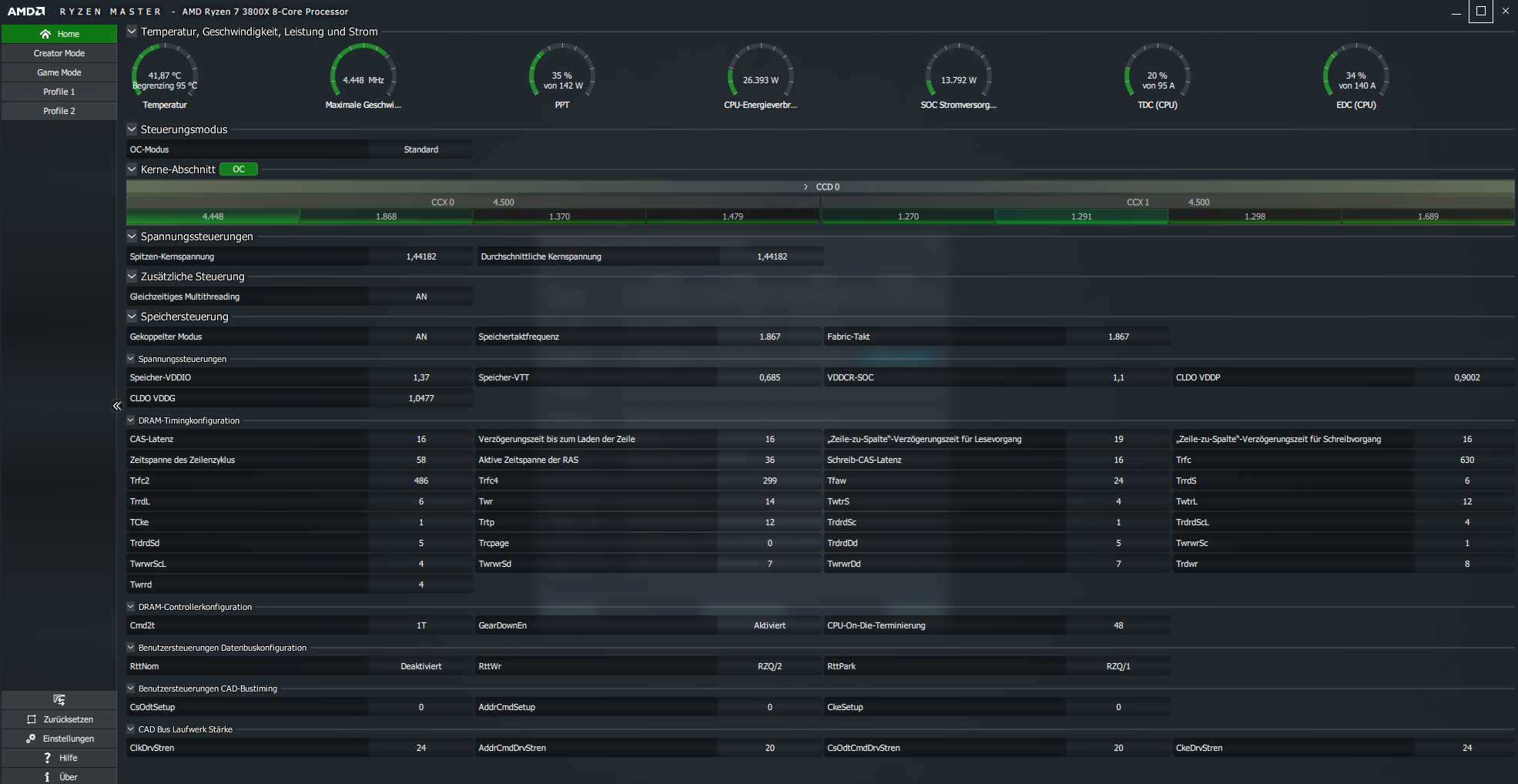The image size is (1518, 784).
Task: Collapse the Temperatur, Geschwindigkeit, Leistung und Strom section
Action: [132, 32]
